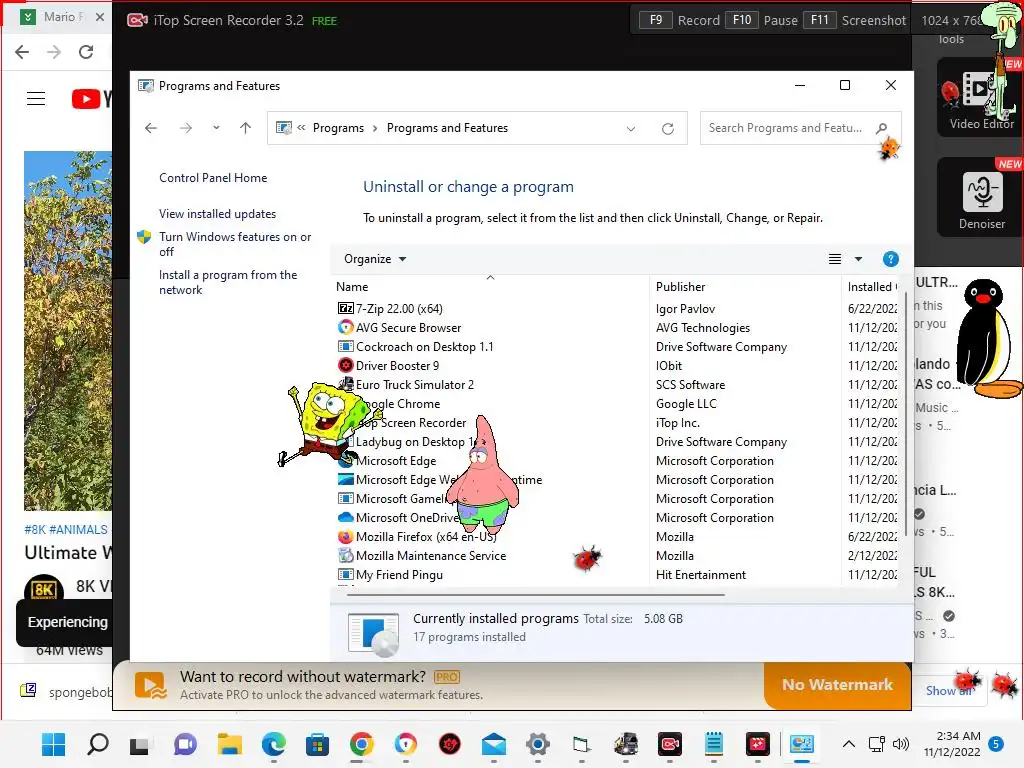The height and width of the screenshot is (768, 1024).
Task: Sort programs by the Installed On column
Action: tap(872, 287)
